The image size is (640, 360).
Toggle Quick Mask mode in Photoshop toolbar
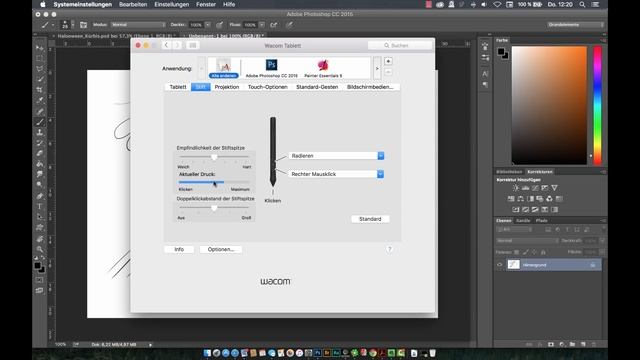pos(40,280)
